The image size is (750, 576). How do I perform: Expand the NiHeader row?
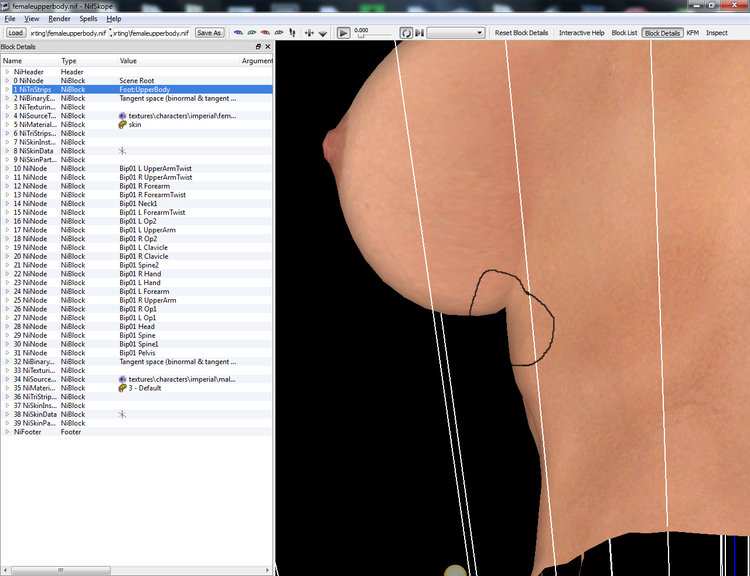tap(7, 72)
